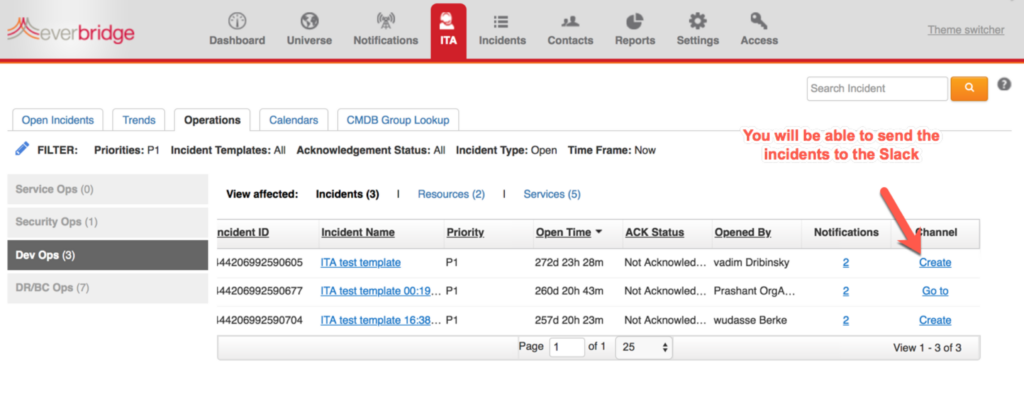Open notifications count for wudasse Berke row
Viewport: 1024px width, 398px height.
pos(846,320)
